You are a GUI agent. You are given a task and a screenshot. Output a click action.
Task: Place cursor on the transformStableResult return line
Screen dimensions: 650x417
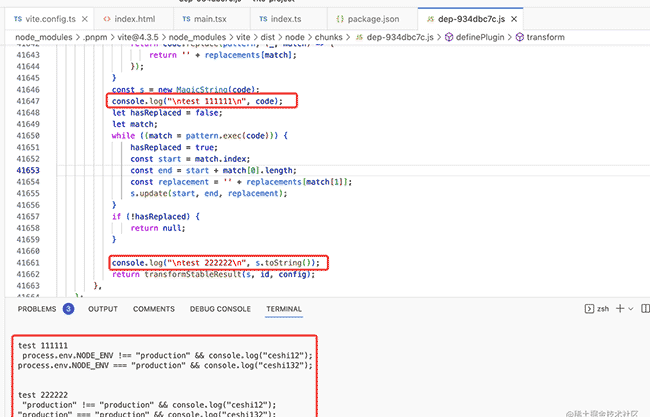click(220, 274)
